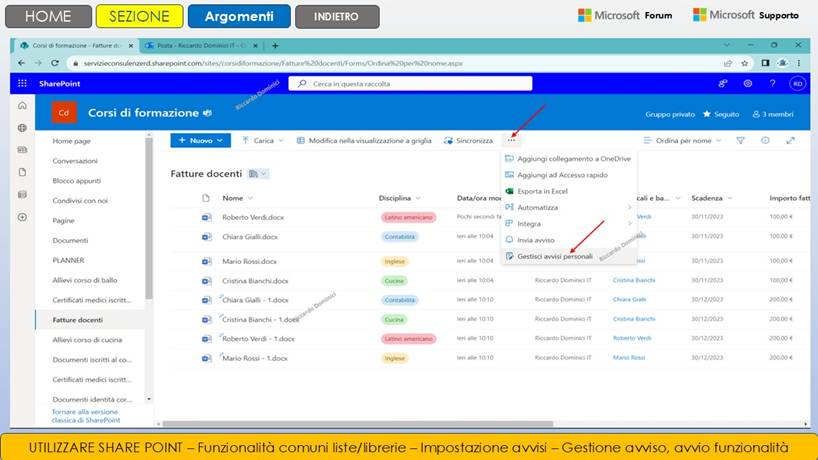Click the Cd site logo tile
The height and width of the screenshot is (460, 818).
(x=64, y=113)
